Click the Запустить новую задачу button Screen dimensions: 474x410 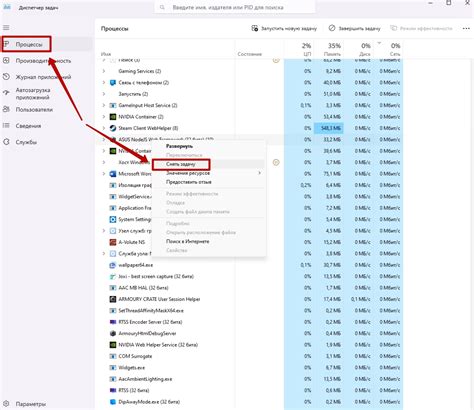point(284,28)
